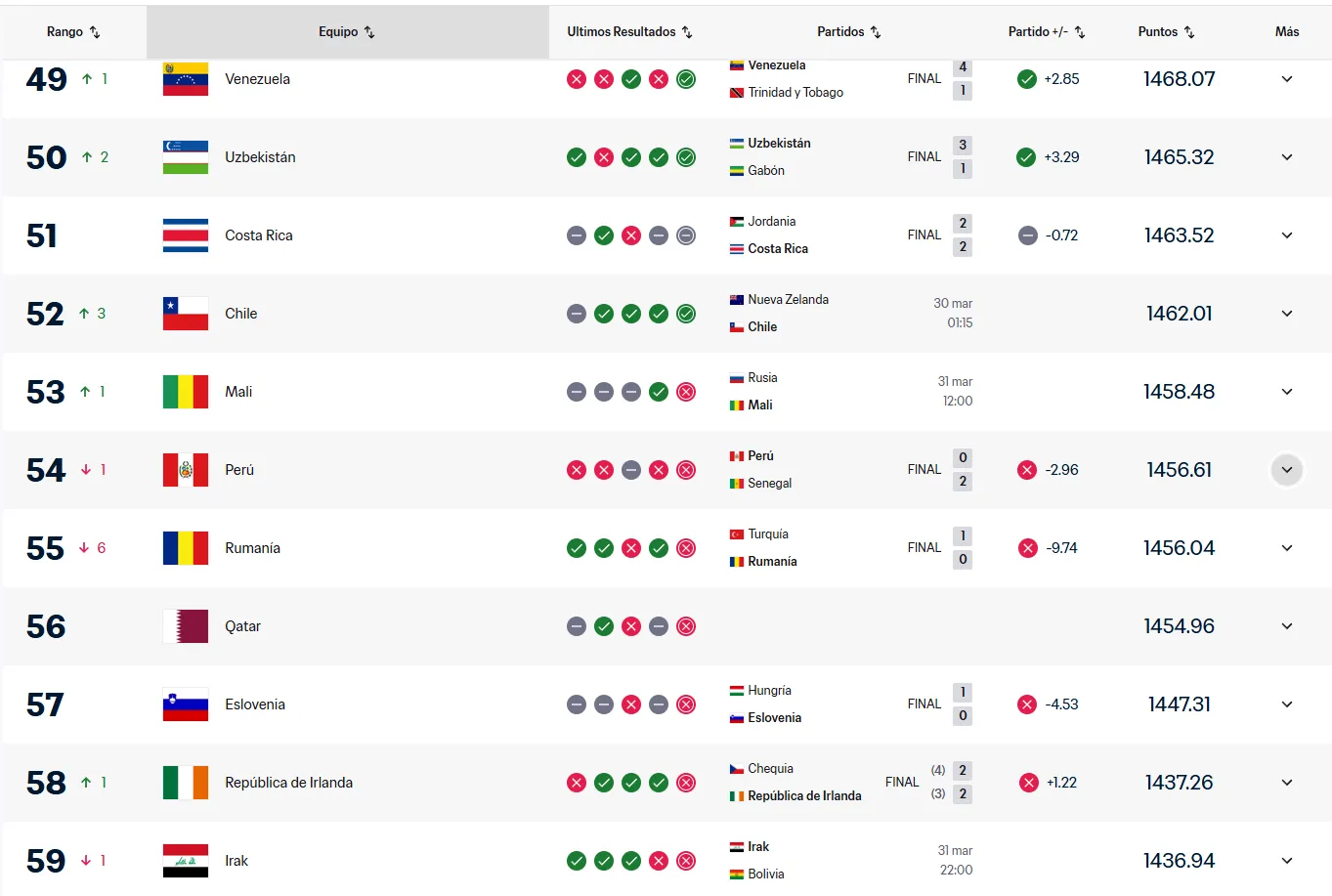Click the red X result icon beside Perú
The image size is (1332, 896).
(576, 470)
